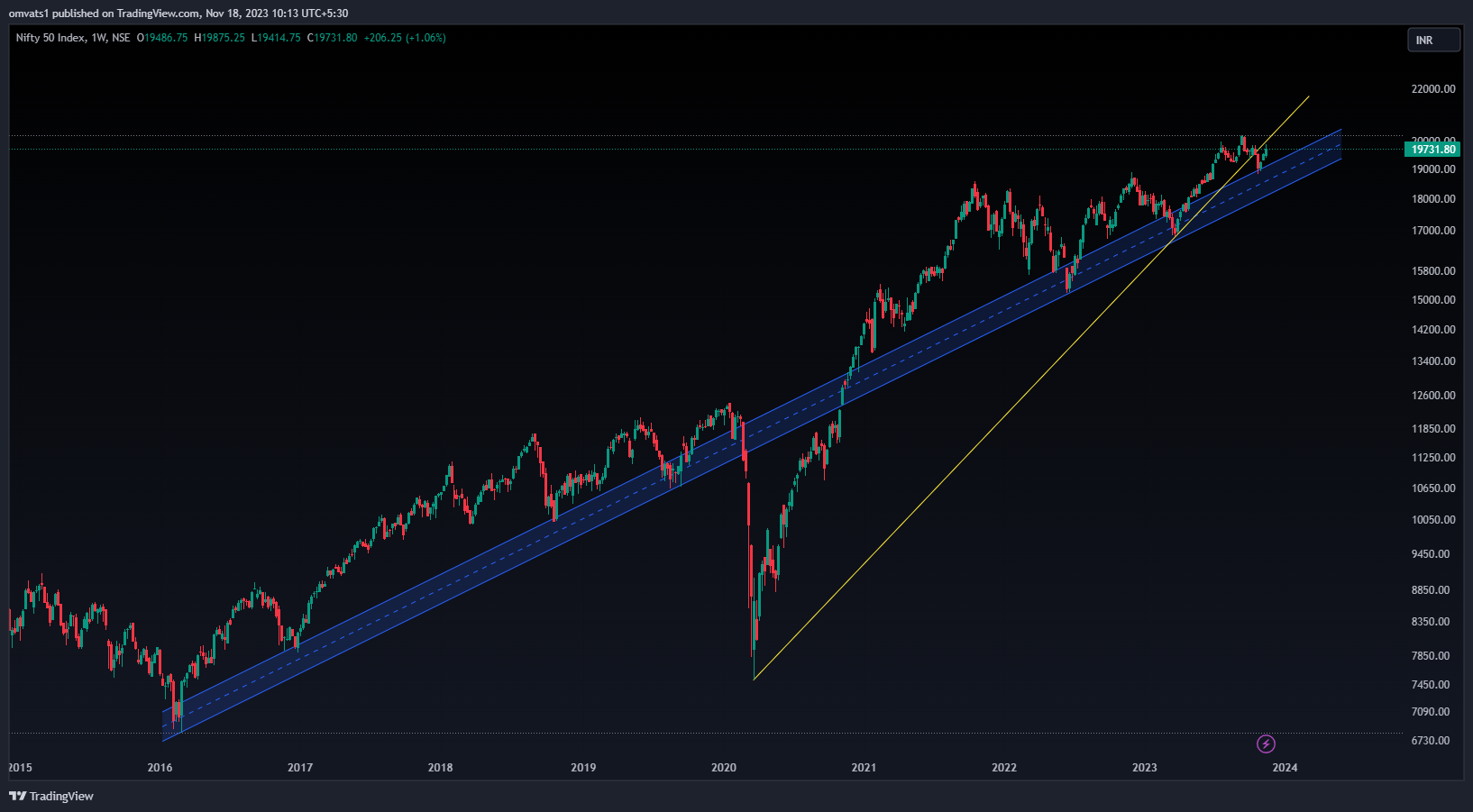Click the INR currency button
The image size is (1473, 812).
1433,40
